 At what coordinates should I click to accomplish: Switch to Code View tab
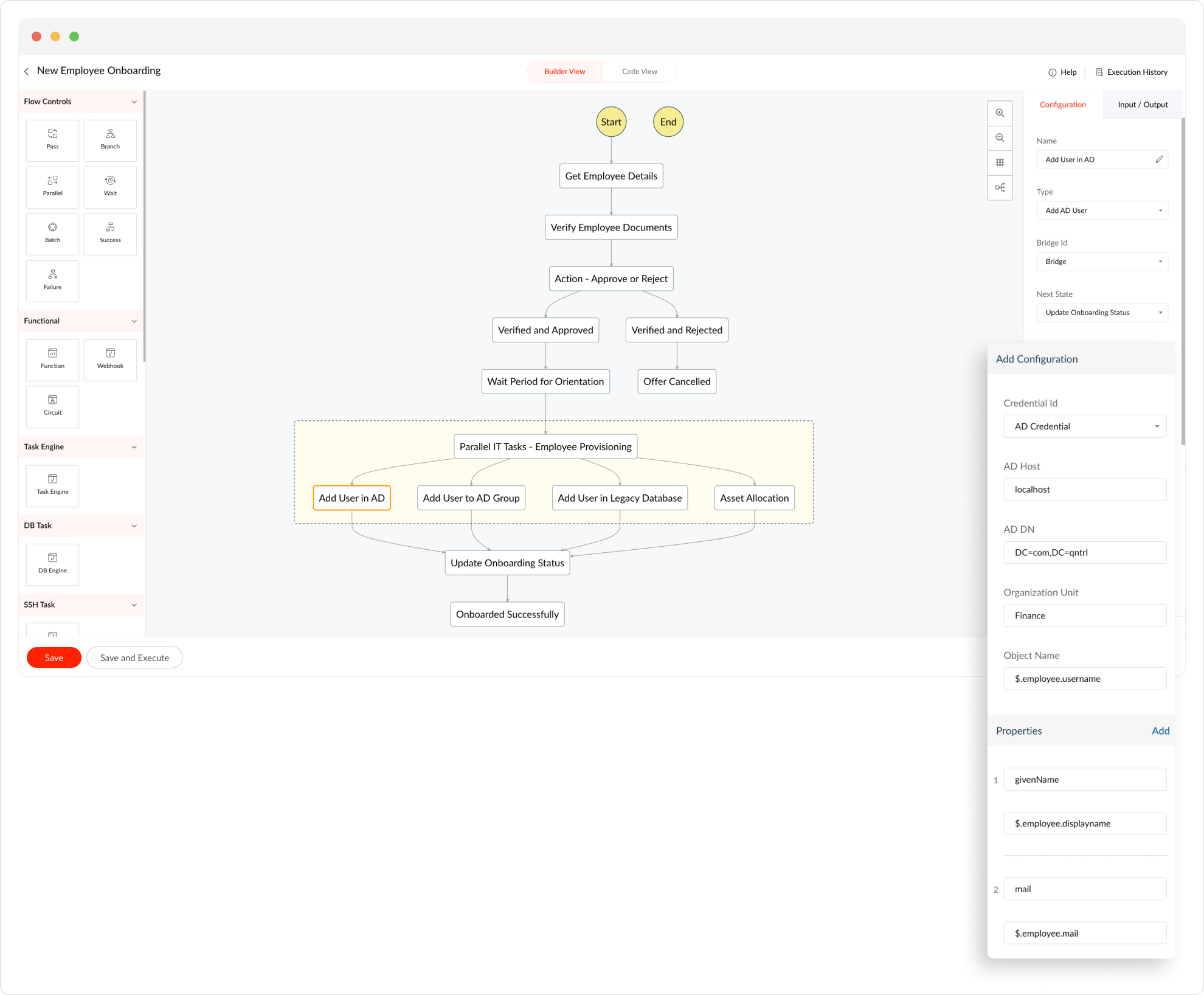click(x=639, y=71)
